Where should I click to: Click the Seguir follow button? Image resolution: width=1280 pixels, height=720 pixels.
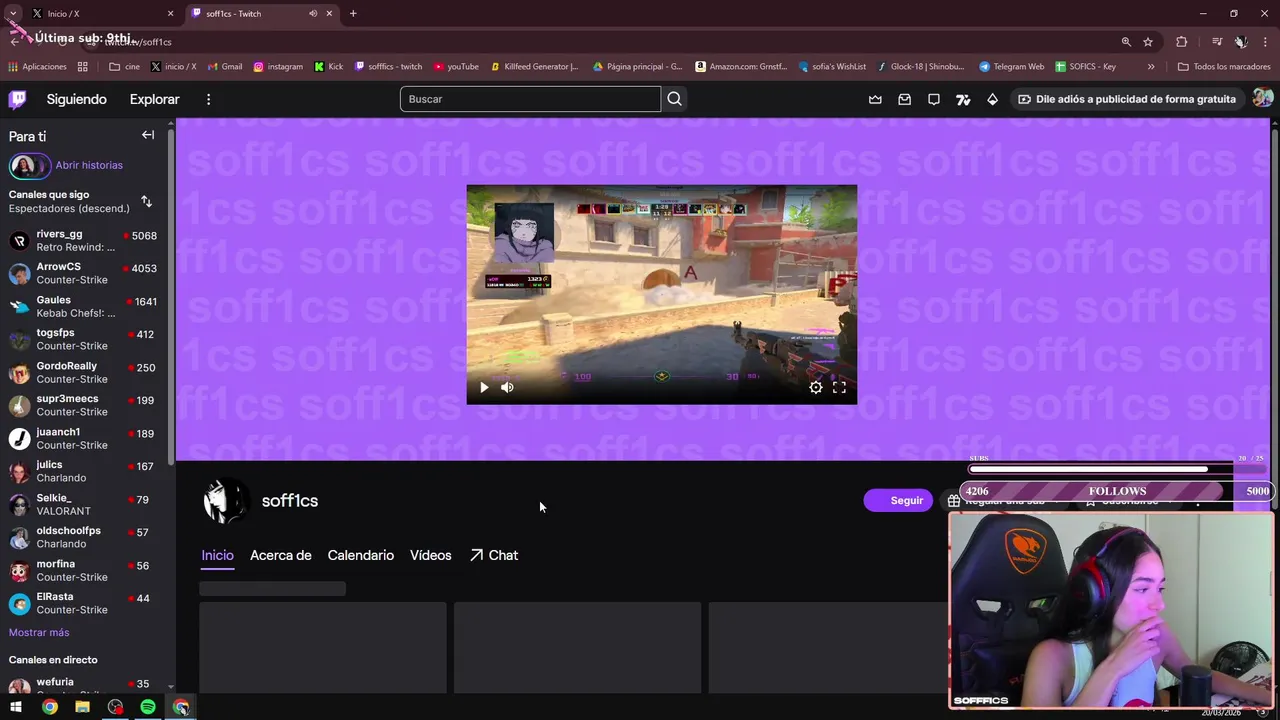click(x=898, y=500)
